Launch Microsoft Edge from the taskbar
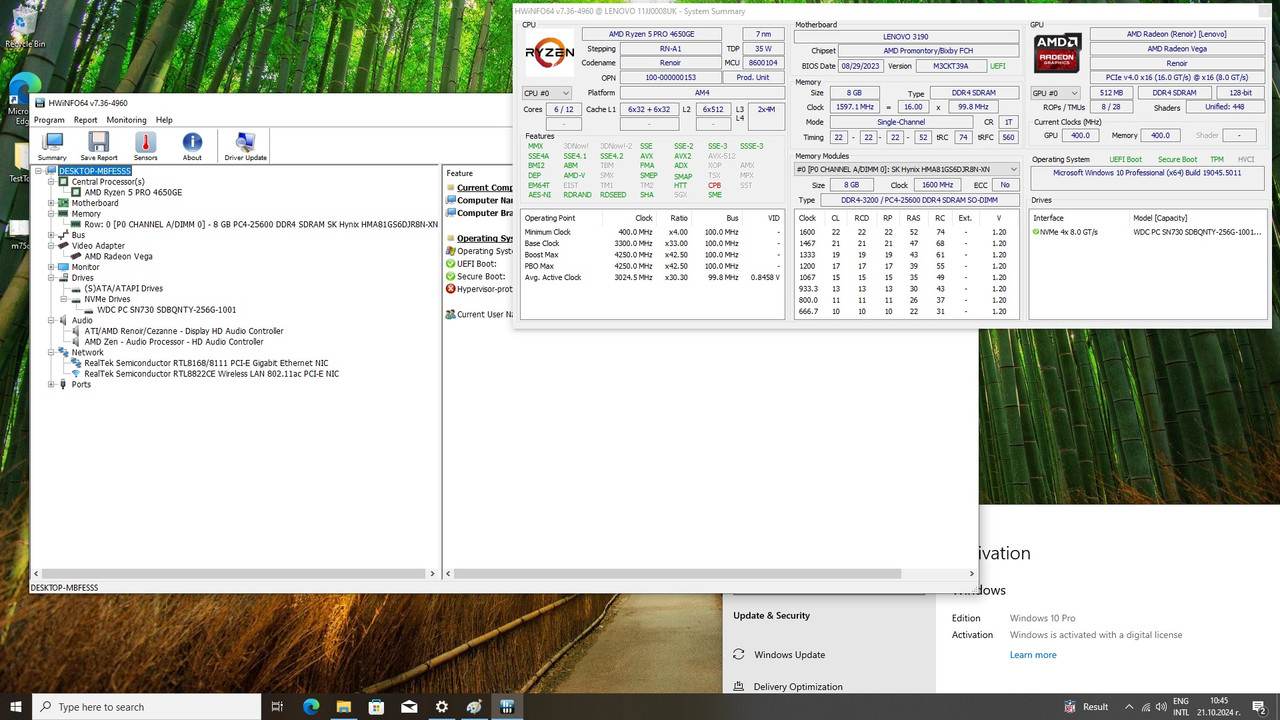 311,706
